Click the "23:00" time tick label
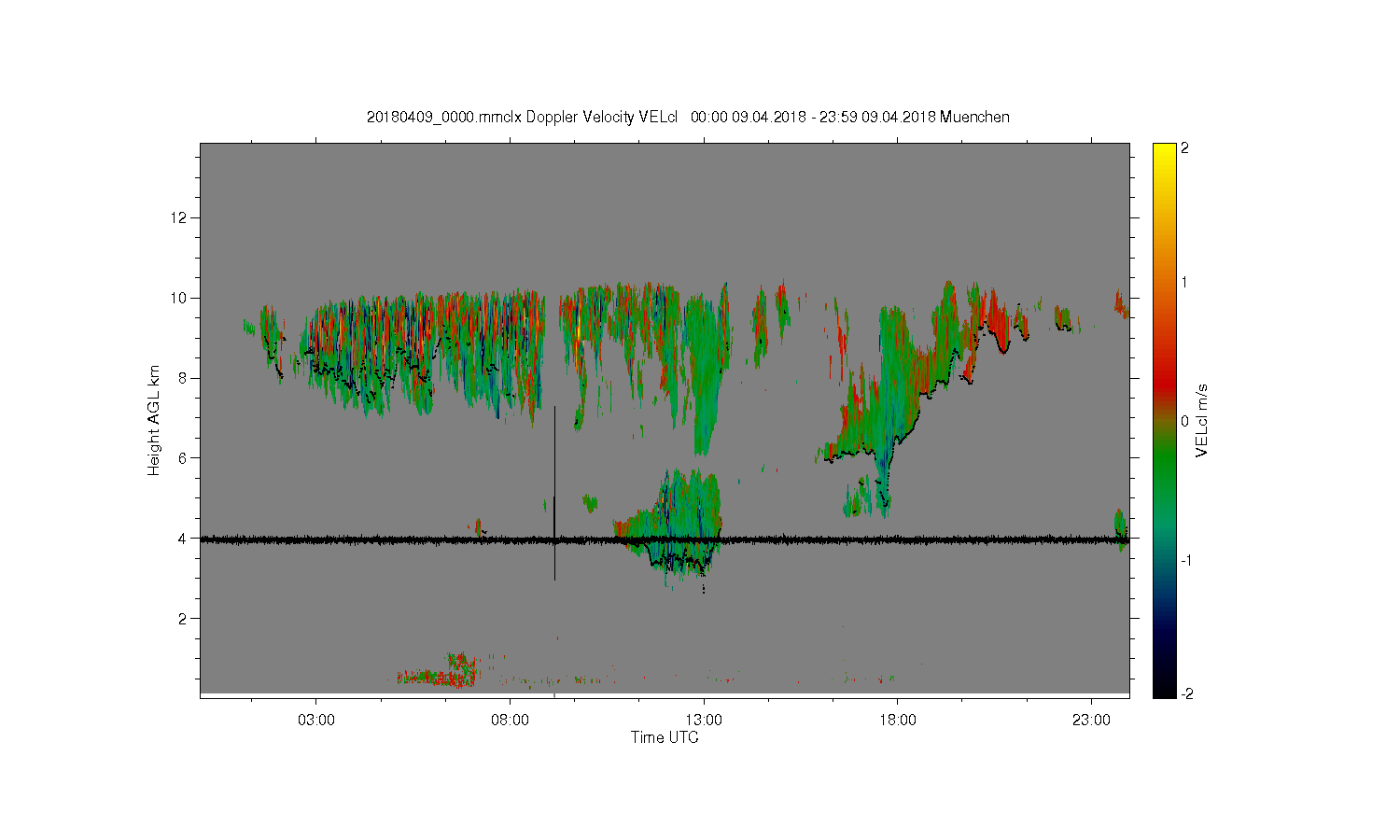Screen dimensions: 1400x840 tap(1091, 720)
